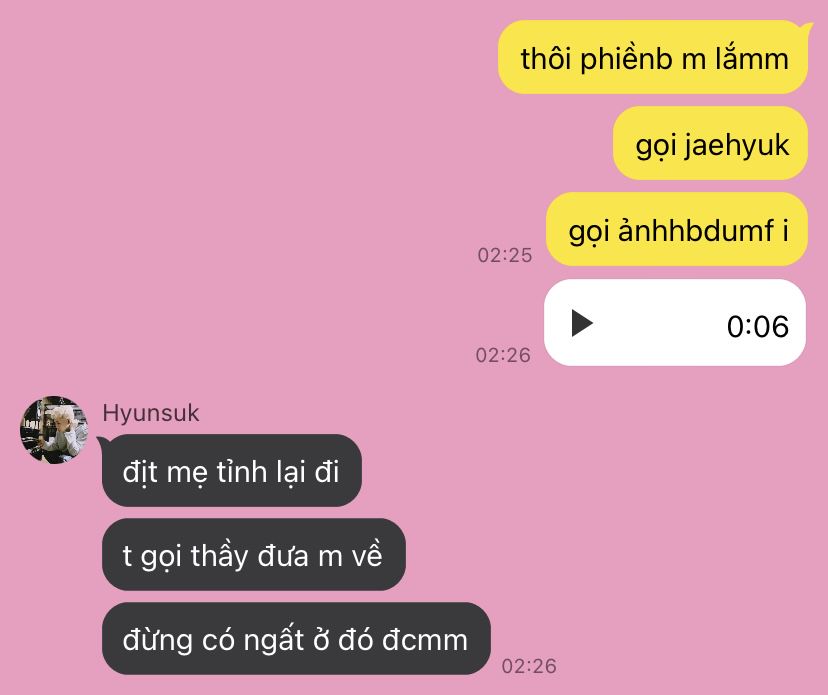Tap the 0:06 voice message duration
Screen dimensions: 828x695
coord(758,326)
